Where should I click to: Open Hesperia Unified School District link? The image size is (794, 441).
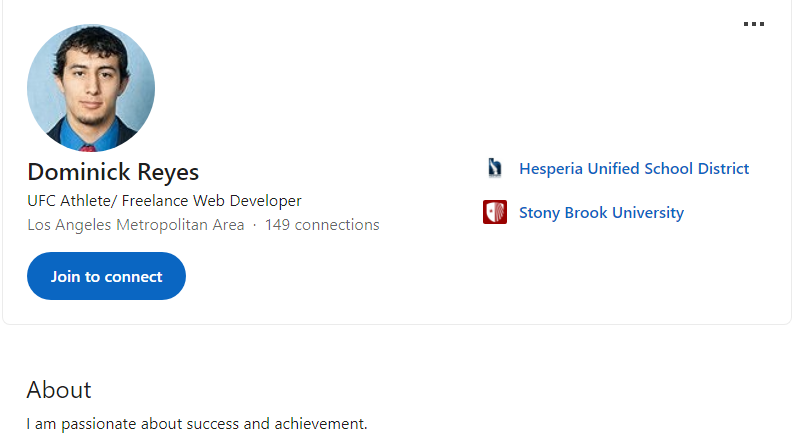pos(634,169)
